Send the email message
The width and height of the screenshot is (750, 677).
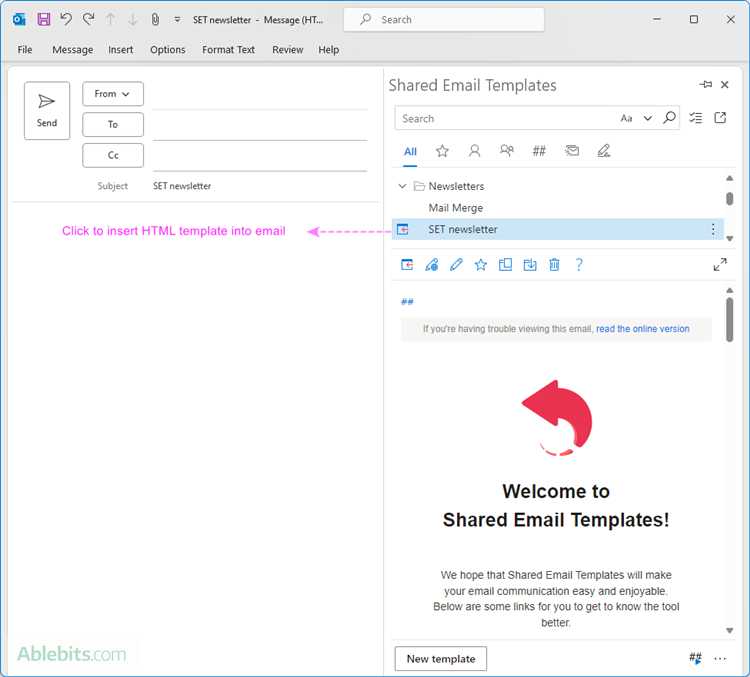click(47, 111)
